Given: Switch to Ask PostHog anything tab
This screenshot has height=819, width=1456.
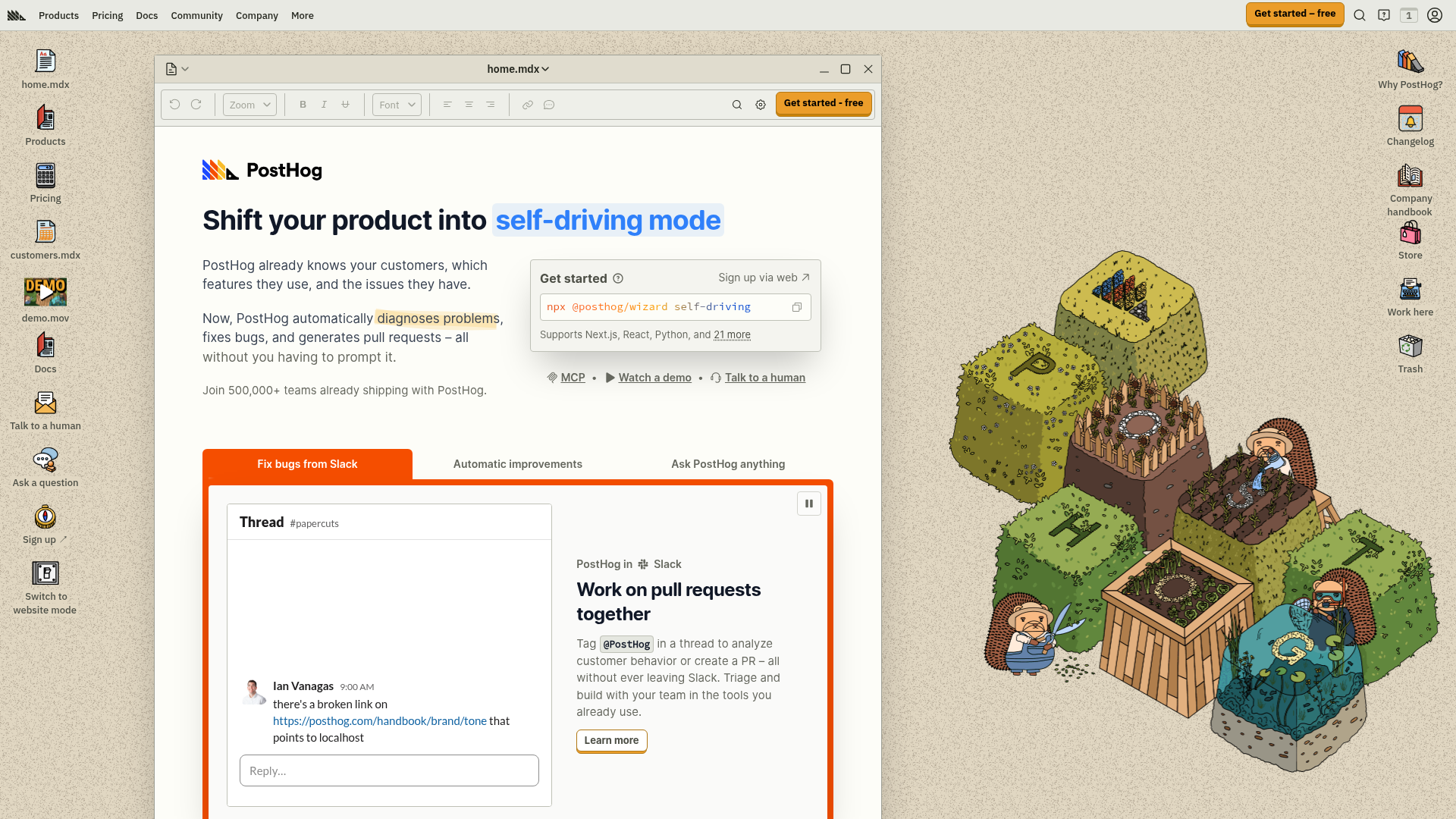Looking at the screenshot, I should (x=728, y=464).
